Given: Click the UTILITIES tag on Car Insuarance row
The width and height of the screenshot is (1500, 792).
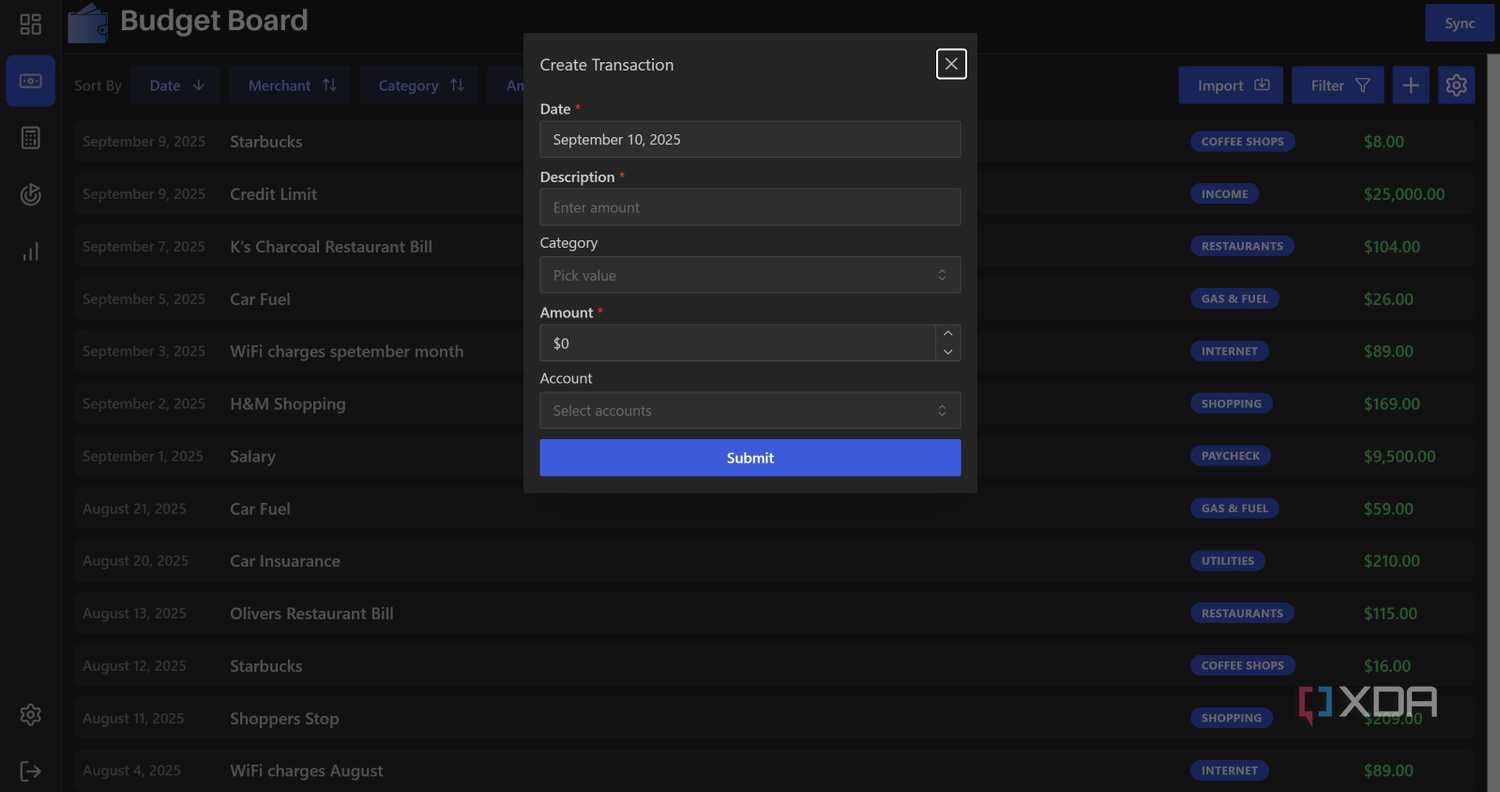Looking at the screenshot, I should click(1227, 561).
